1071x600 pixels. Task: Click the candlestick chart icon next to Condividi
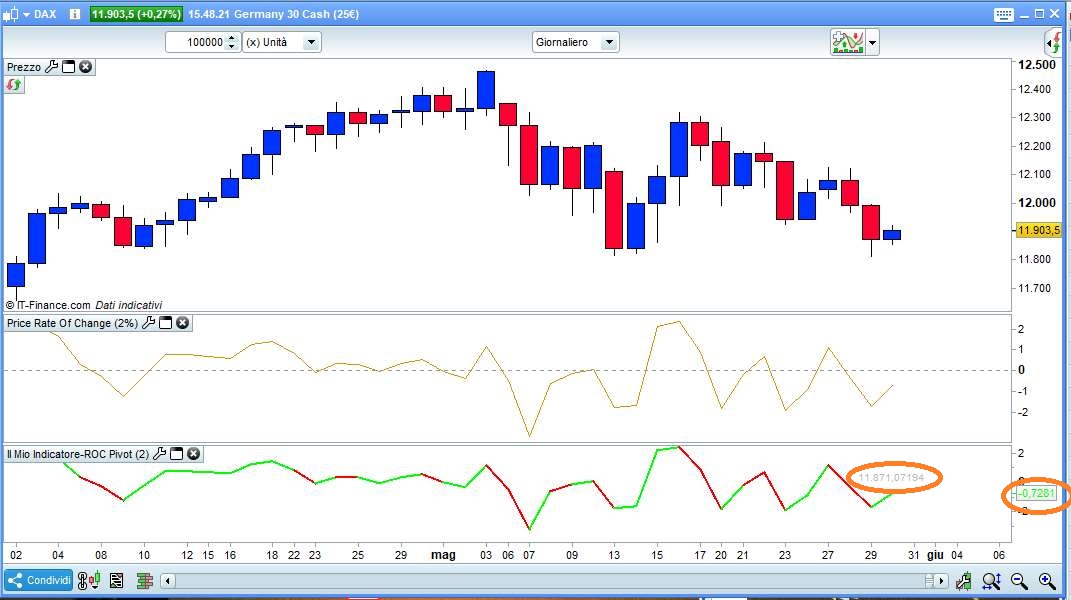[x=89, y=581]
